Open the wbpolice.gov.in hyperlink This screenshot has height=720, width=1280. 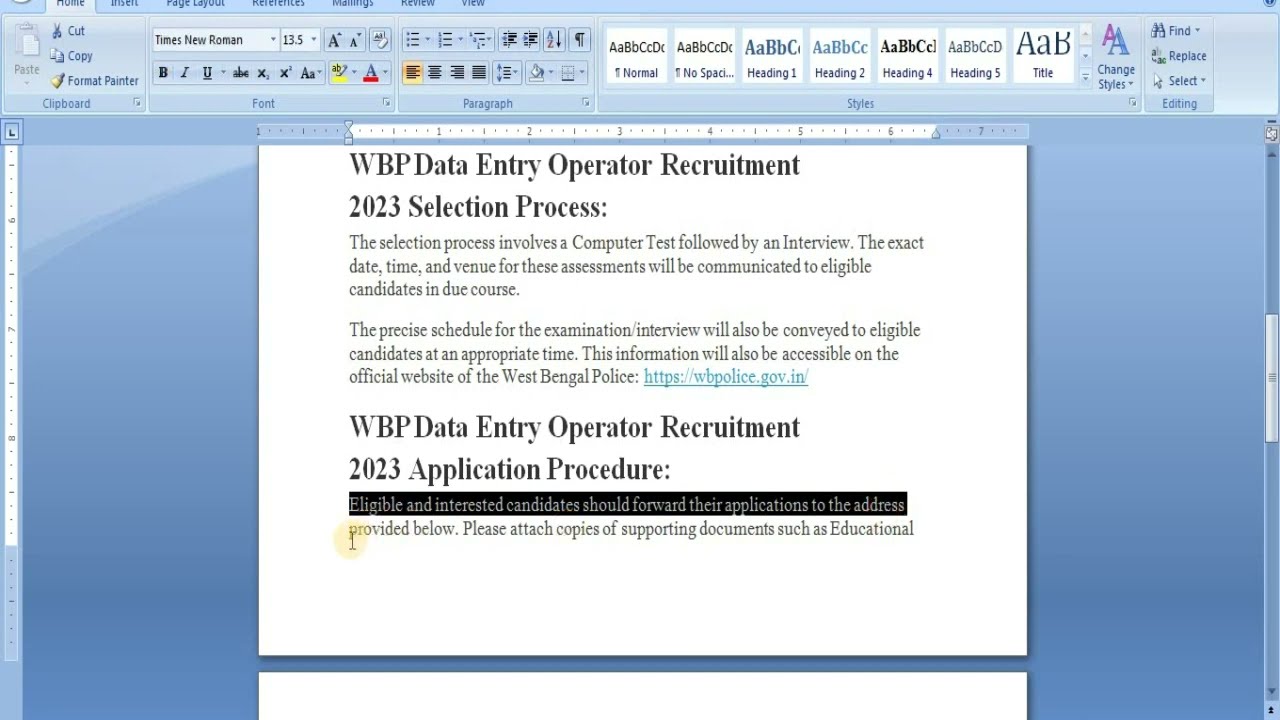[726, 377]
